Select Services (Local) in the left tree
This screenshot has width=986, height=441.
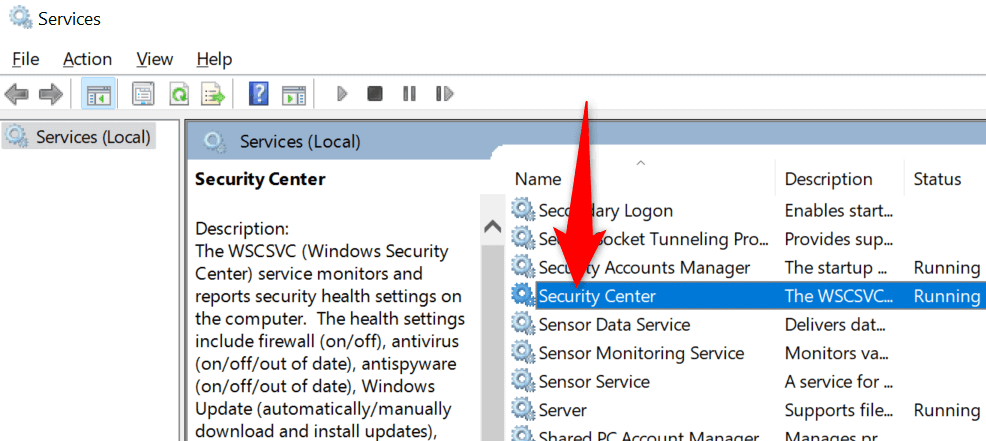pos(92,137)
